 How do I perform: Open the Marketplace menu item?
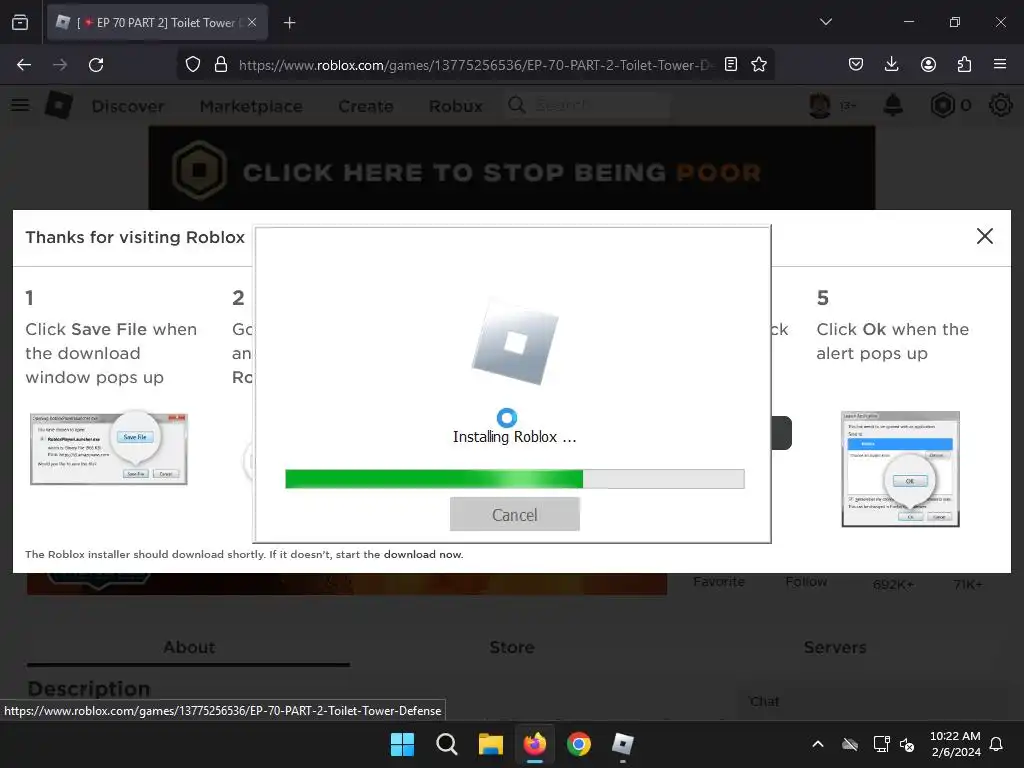click(251, 106)
